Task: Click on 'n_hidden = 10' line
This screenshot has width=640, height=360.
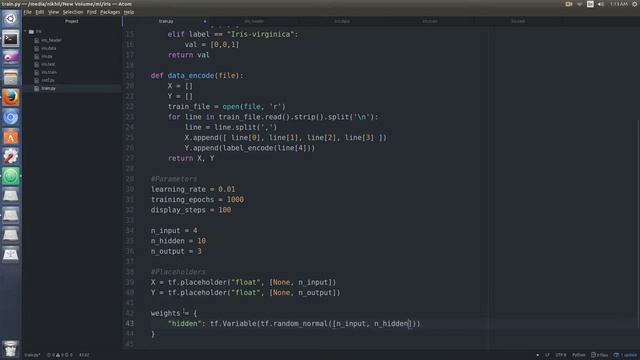Action: [x=178, y=241]
